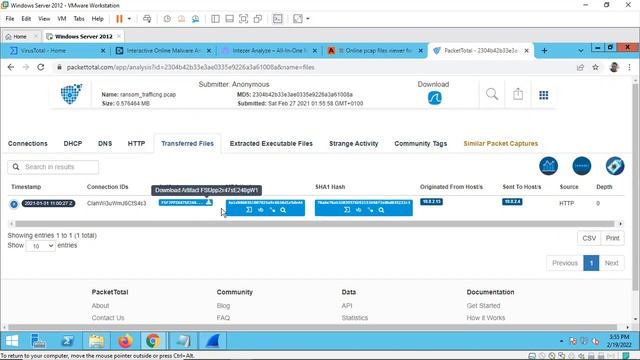Open the VM menu

point(62,19)
